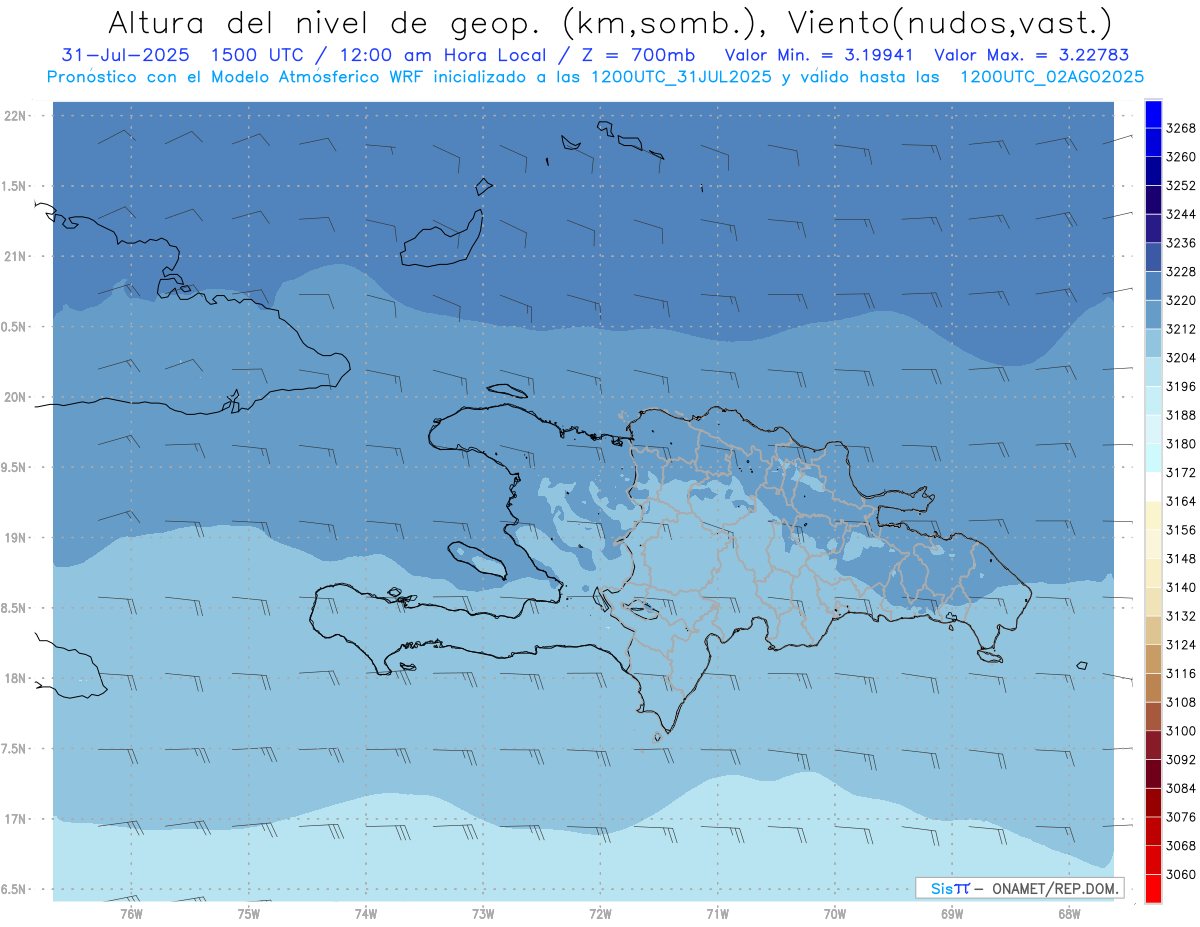Click the '69W' longitude label
Image resolution: width=1200 pixels, height=927 pixels.
tap(952, 913)
